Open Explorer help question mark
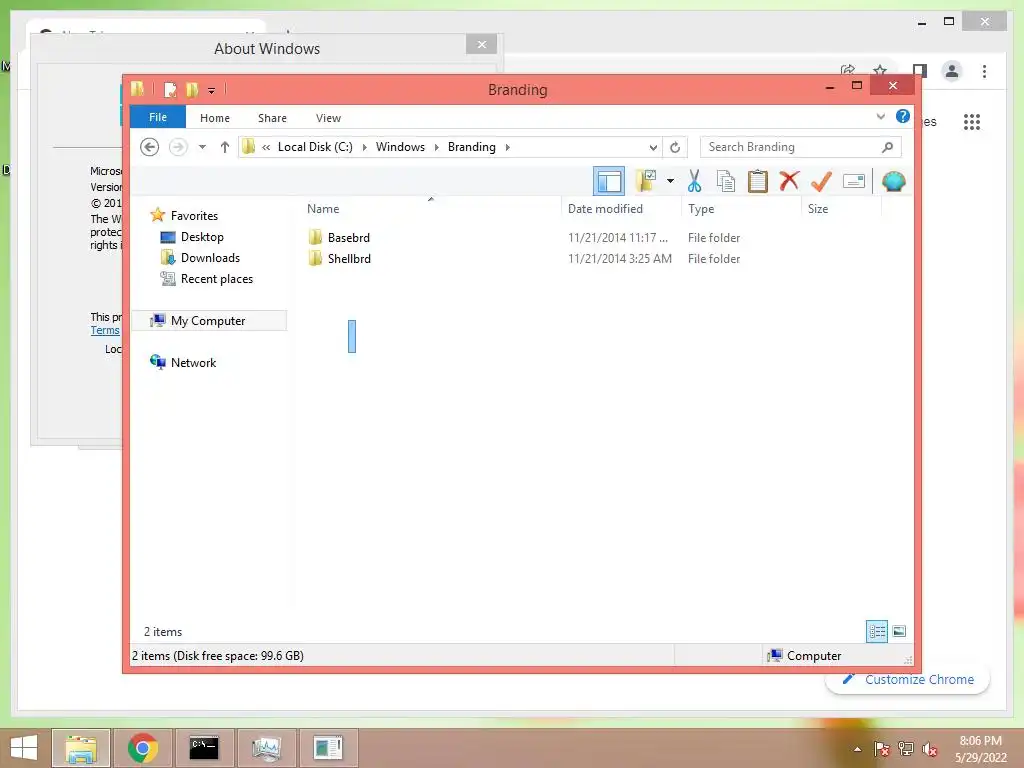The image size is (1024, 768). pyautogui.click(x=903, y=116)
